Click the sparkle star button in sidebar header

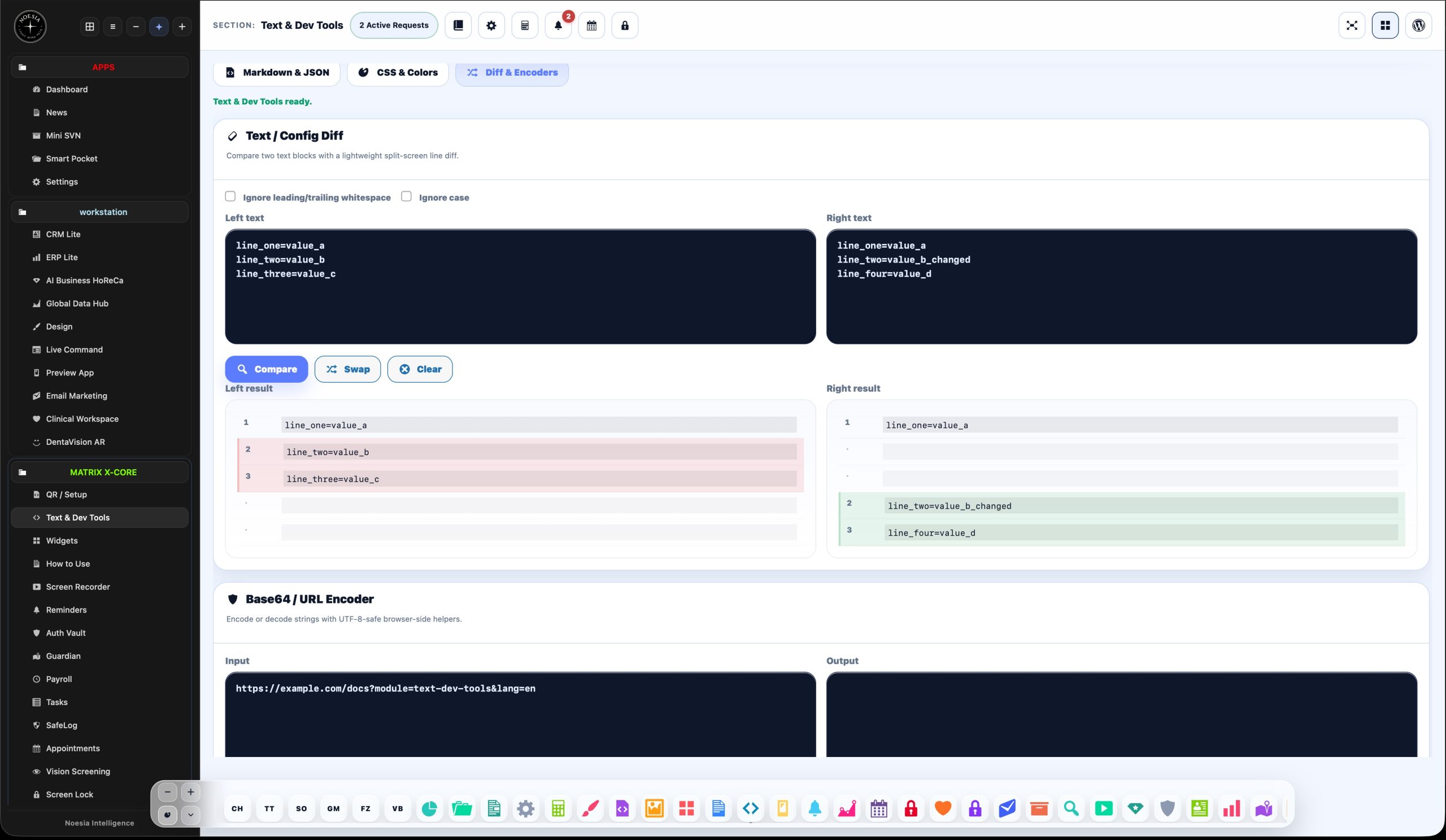tap(159, 27)
